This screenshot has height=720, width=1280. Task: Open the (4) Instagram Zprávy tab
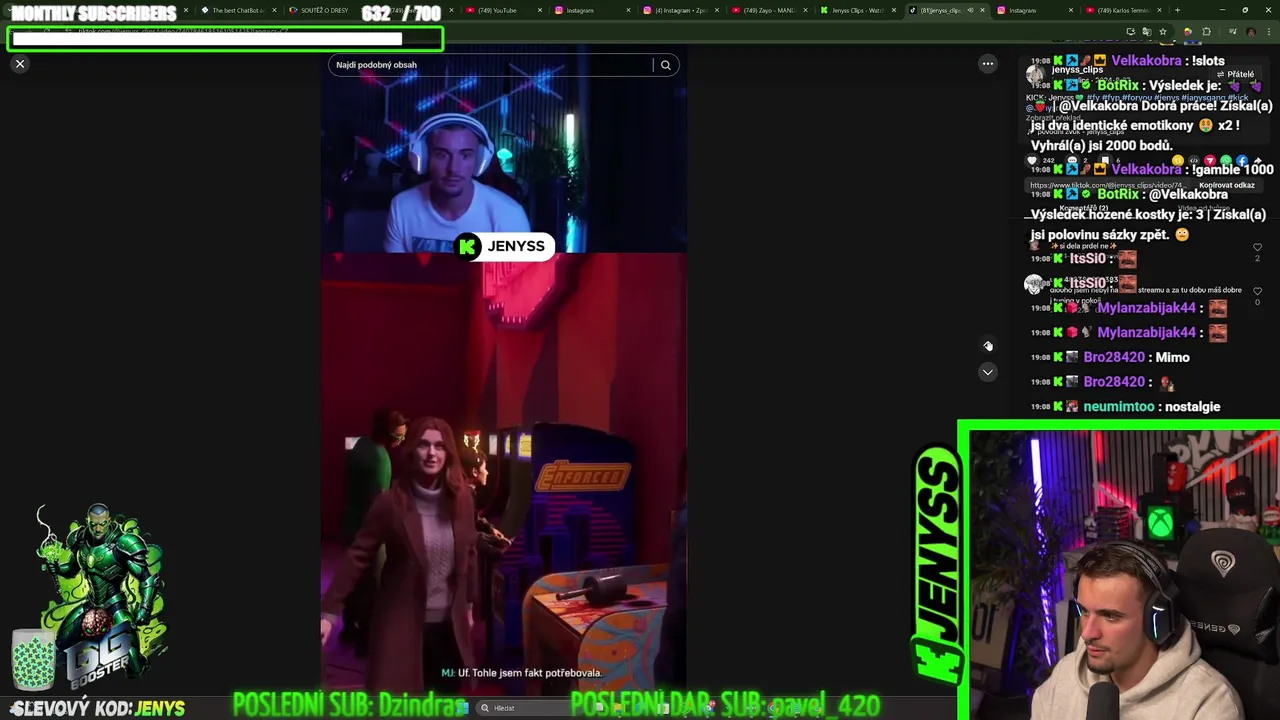click(680, 10)
